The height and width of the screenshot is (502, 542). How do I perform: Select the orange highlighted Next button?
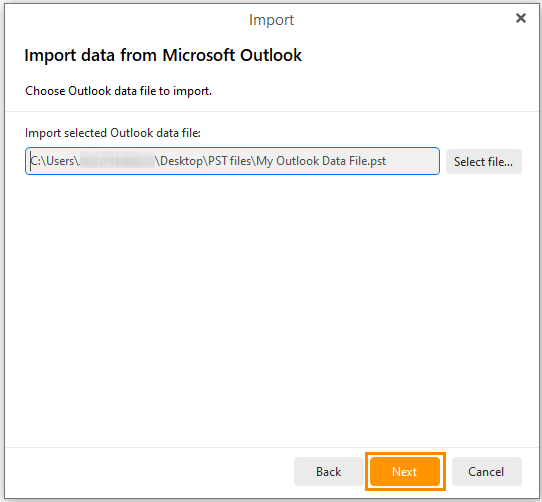[x=405, y=472]
